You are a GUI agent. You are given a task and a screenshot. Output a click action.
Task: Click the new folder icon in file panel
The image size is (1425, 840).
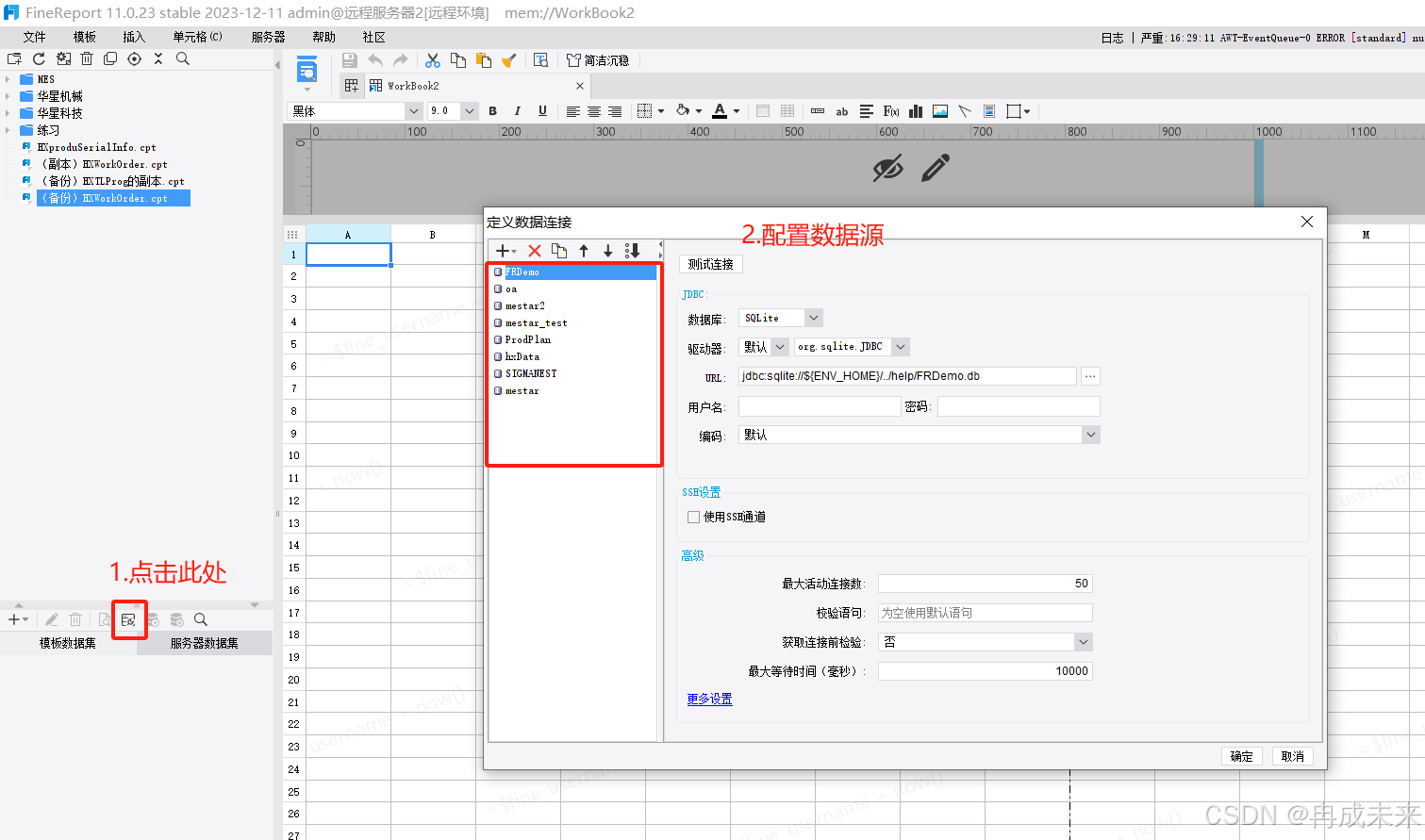tap(14, 58)
